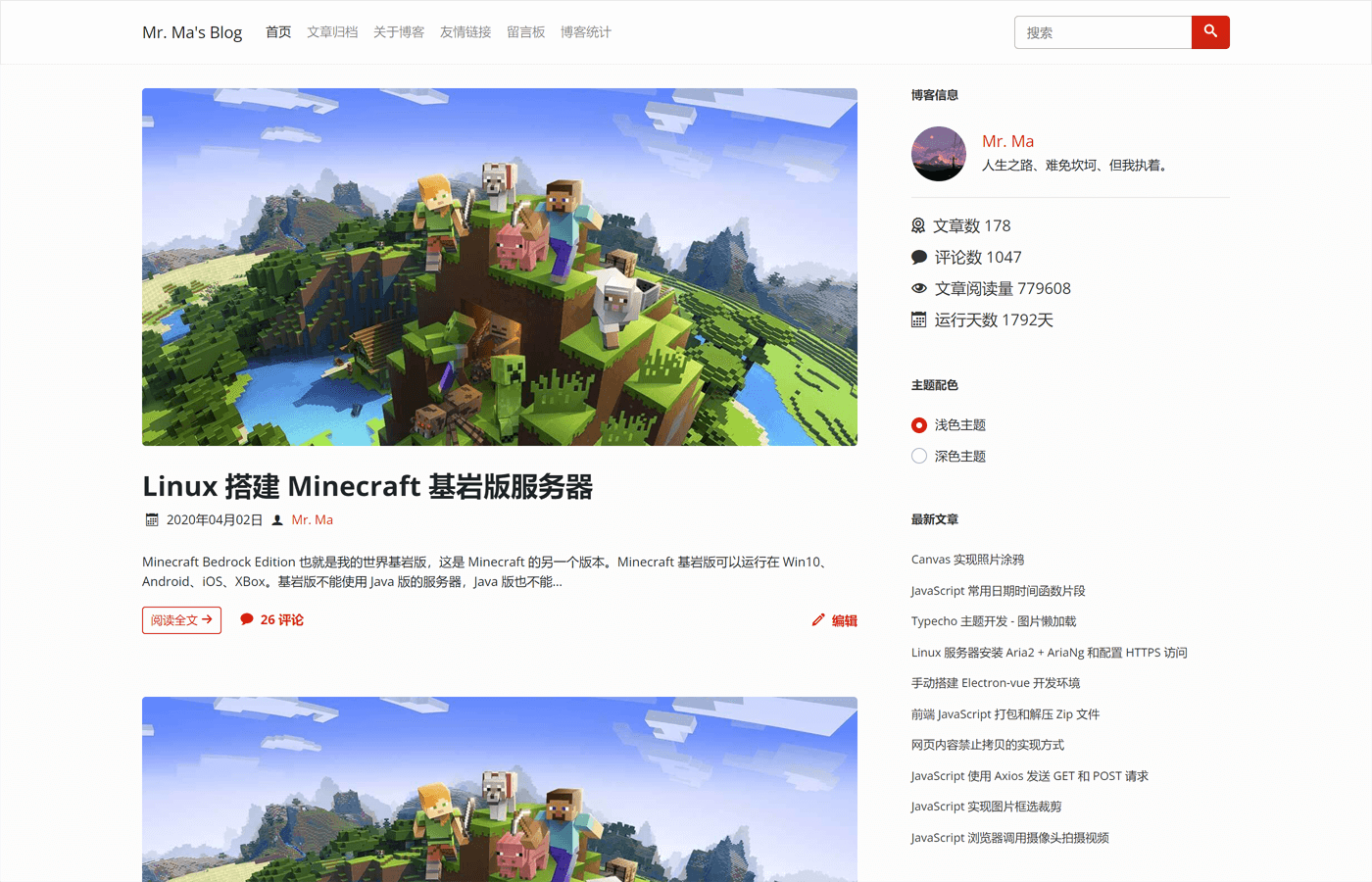
Task: Click the 评论数 1047 statistic text
Action: pyautogui.click(x=978, y=257)
